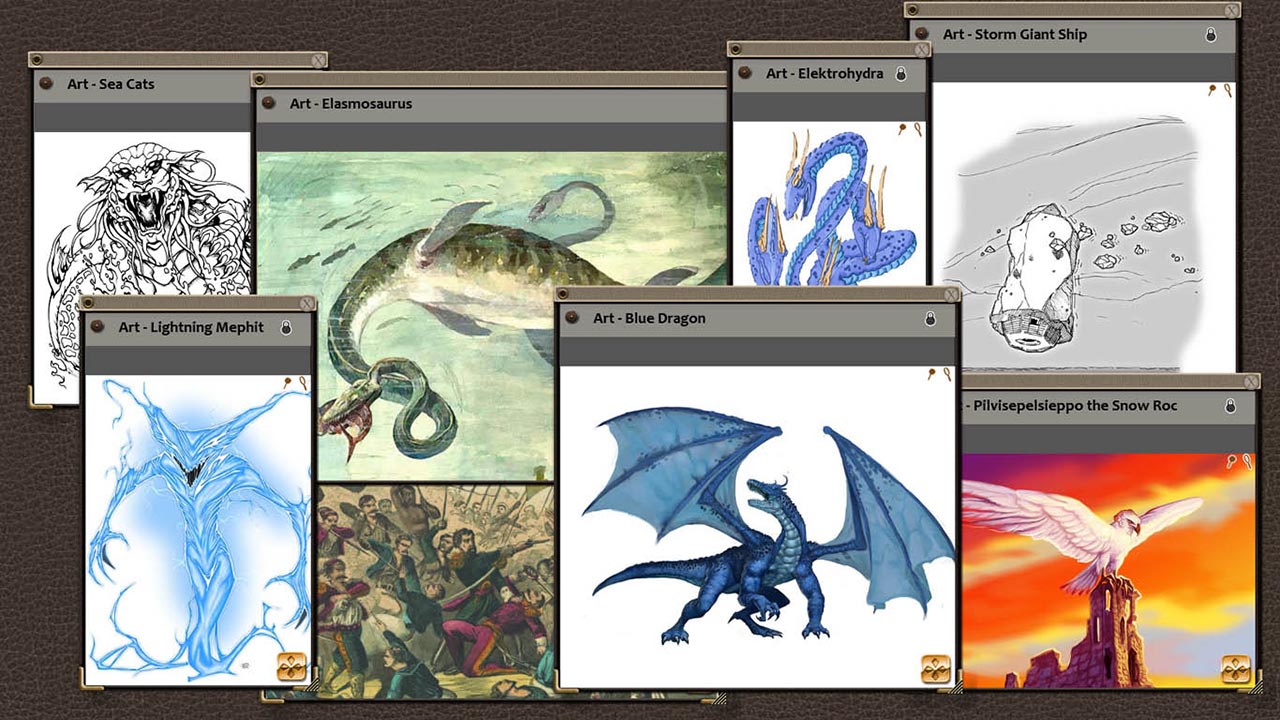Unlock the Blue Dragon window padlock
This screenshot has height=720, width=1280.
pyautogui.click(x=930, y=318)
